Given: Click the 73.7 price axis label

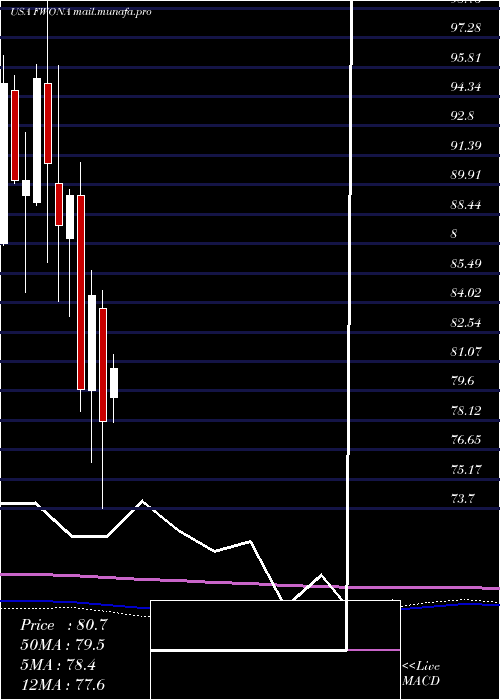Looking at the screenshot, I should click(462, 499).
